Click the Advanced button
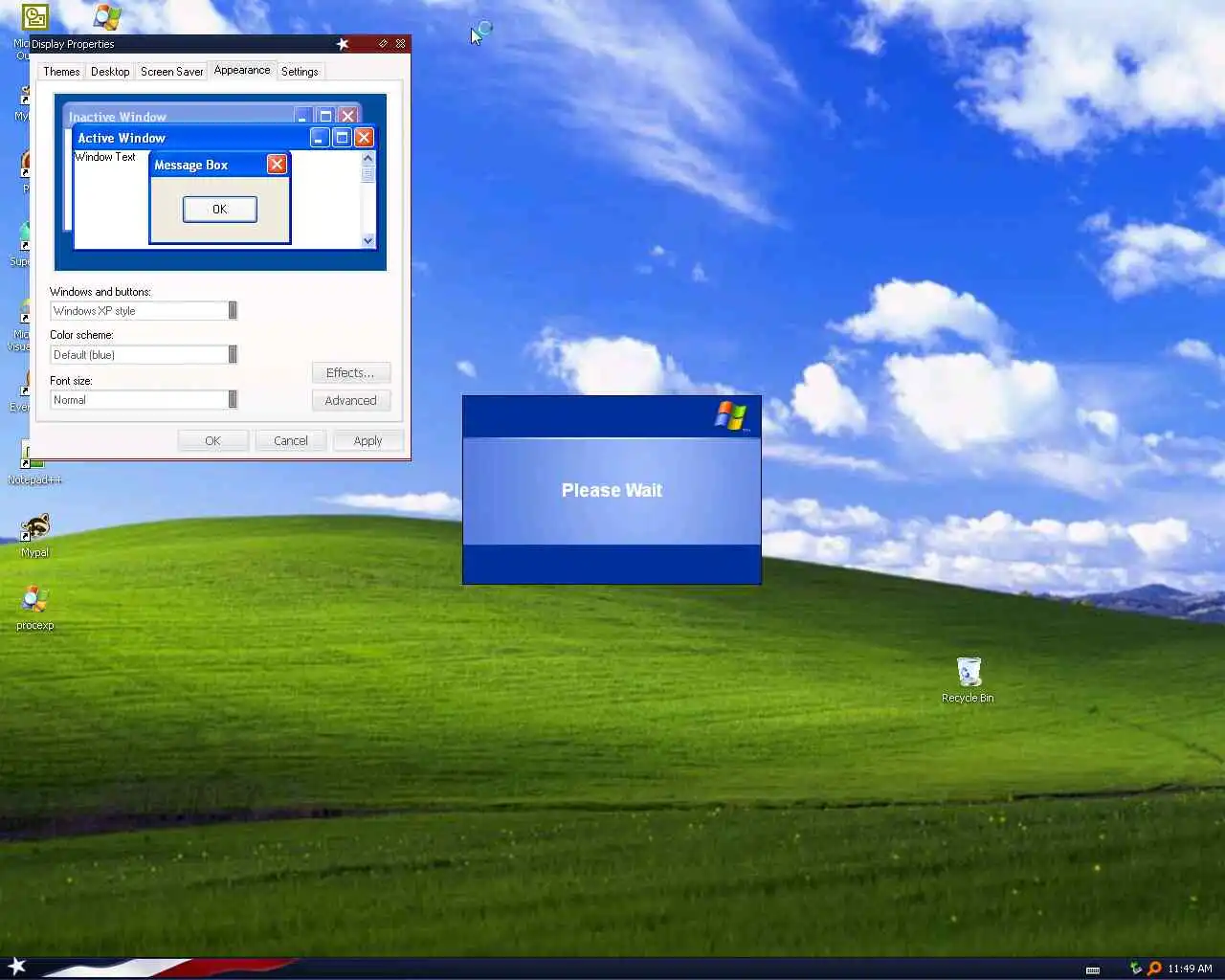 (x=350, y=401)
